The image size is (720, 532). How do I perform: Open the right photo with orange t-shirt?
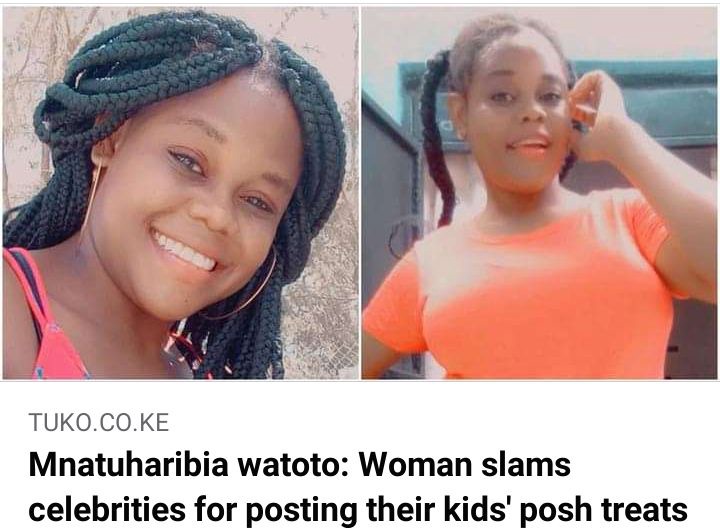539,193
